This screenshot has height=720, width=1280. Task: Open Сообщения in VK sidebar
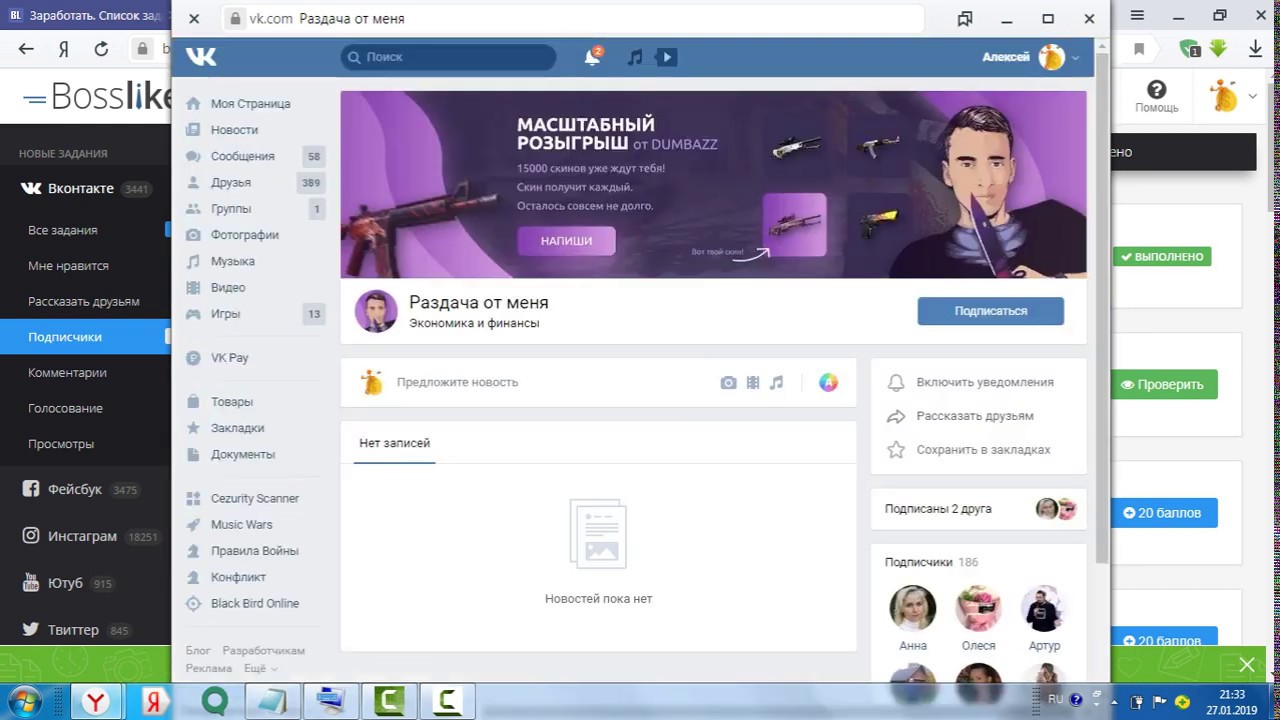click(242, 156)
